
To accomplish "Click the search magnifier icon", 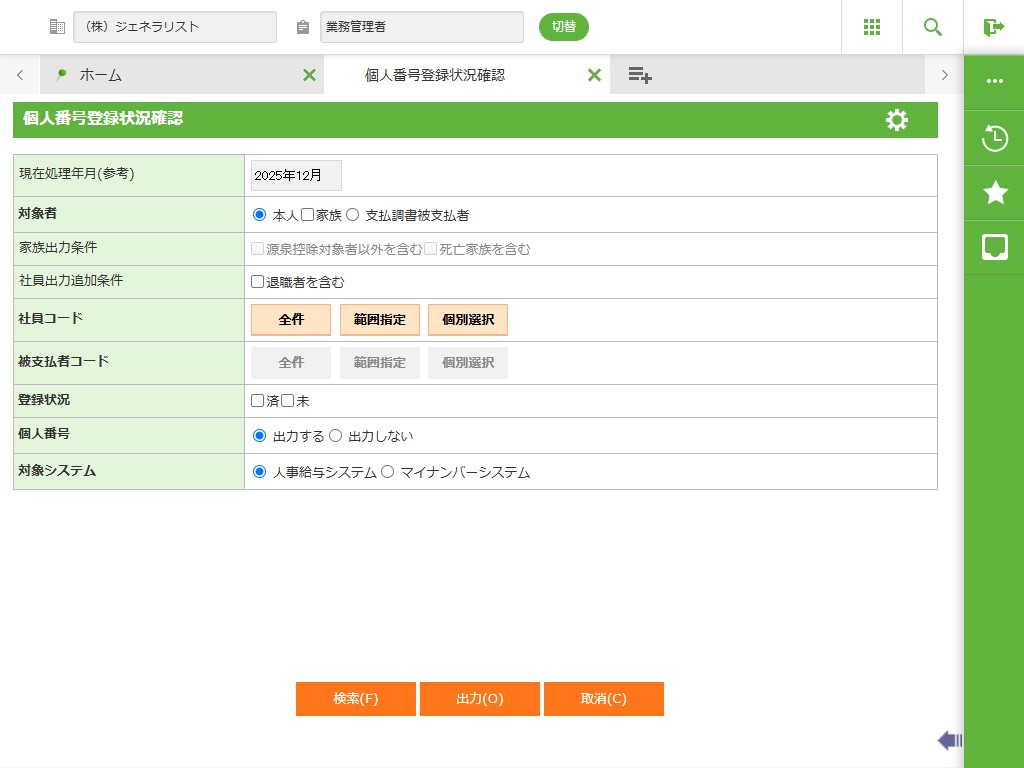I will click(933, 27).
